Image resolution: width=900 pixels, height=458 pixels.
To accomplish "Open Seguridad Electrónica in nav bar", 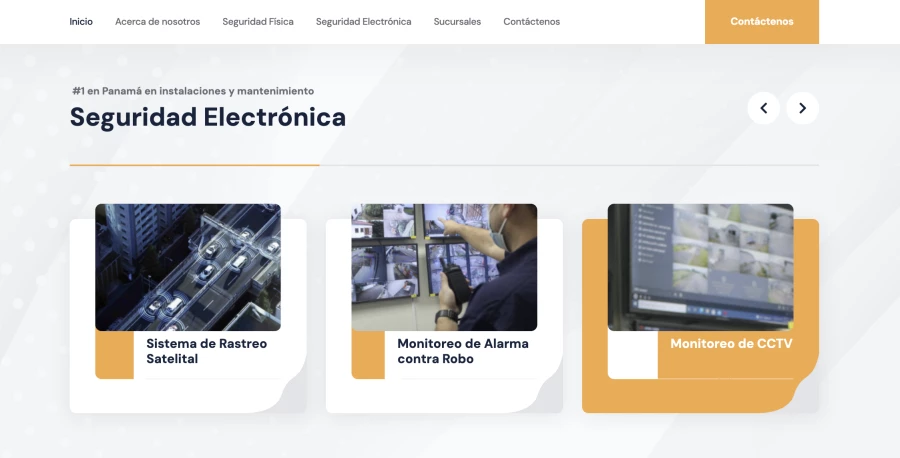I will pyautogui.click(x=363, y=22).
